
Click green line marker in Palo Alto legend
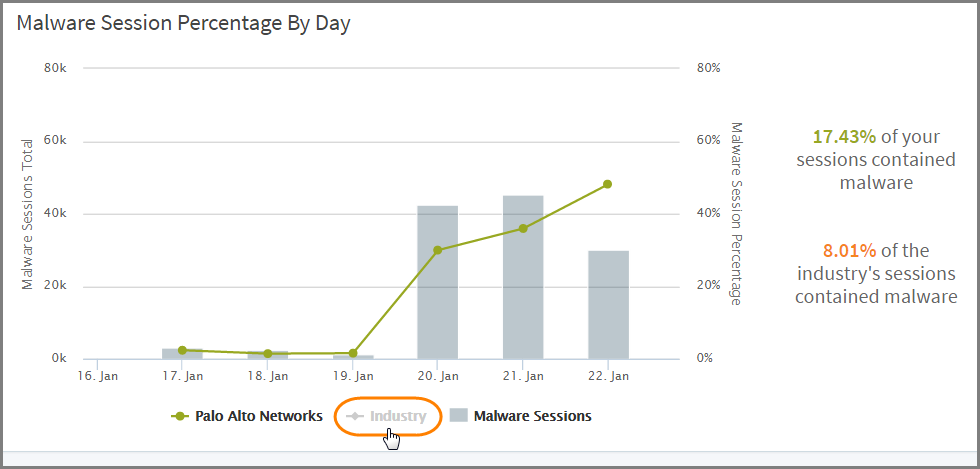(181, 416)
